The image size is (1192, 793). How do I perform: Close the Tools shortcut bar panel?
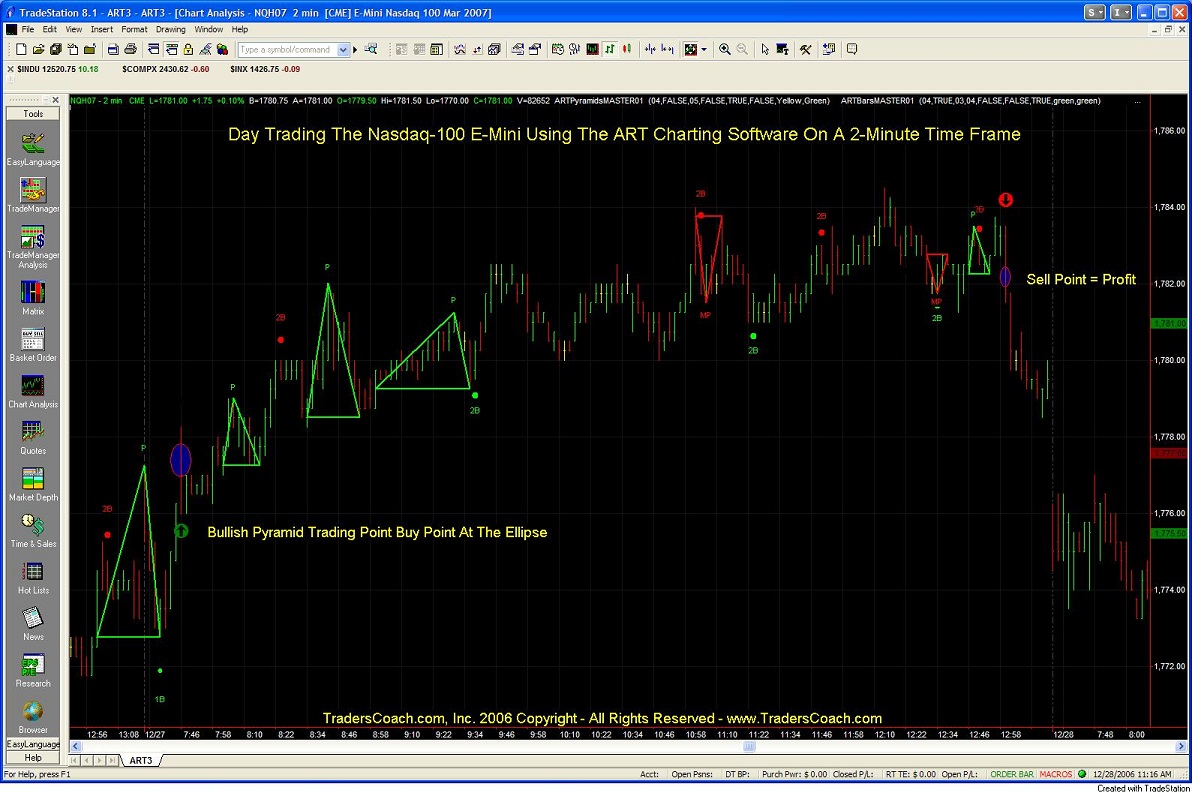(55, 100)
